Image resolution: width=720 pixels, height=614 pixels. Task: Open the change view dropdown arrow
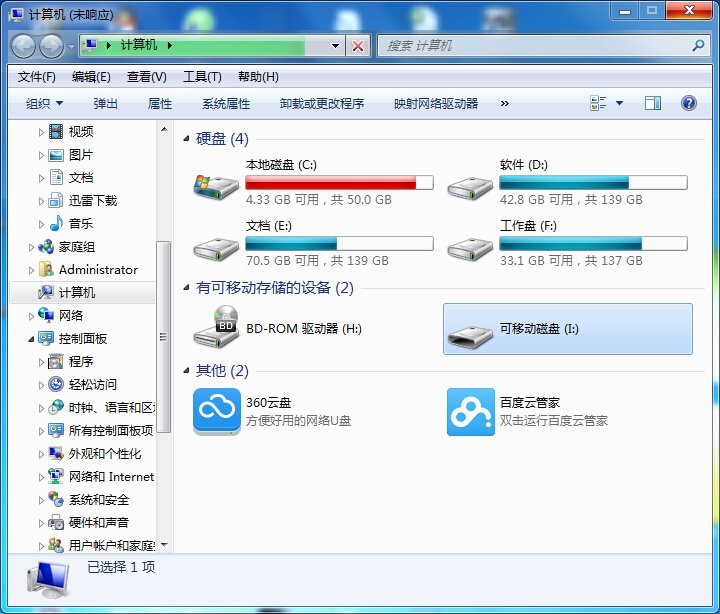[x=619, y=103]
